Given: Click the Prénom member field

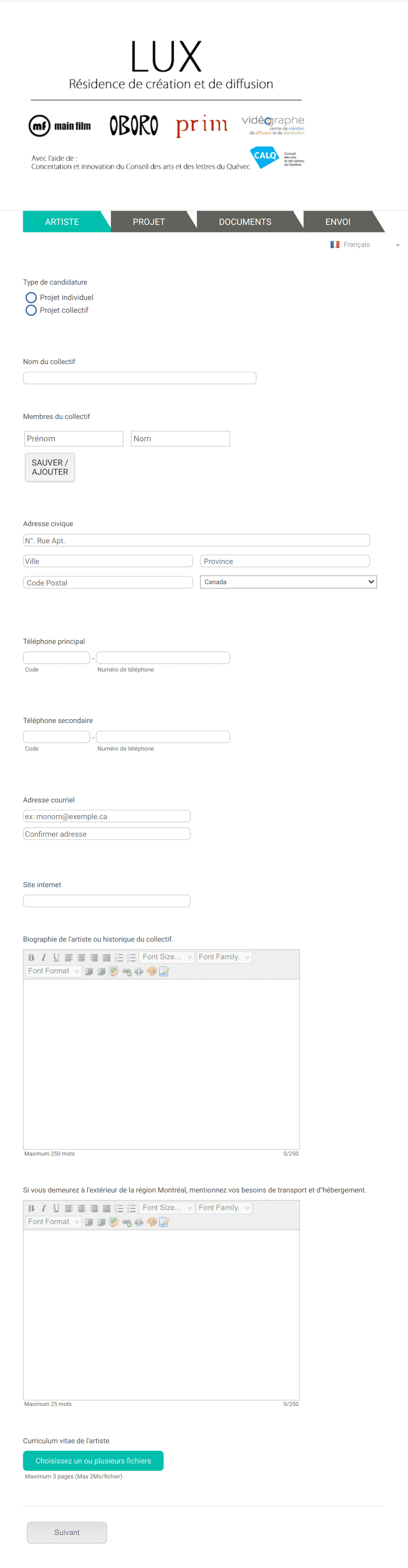Looking at the screenshot, I should click(74, 439).
